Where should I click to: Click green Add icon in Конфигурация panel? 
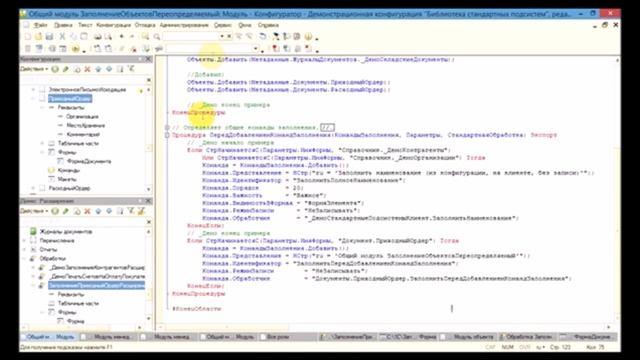point(55,69)
